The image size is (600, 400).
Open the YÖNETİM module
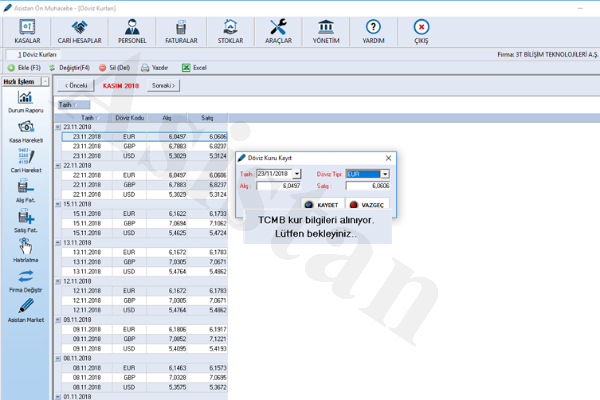[x=326, y=32]
